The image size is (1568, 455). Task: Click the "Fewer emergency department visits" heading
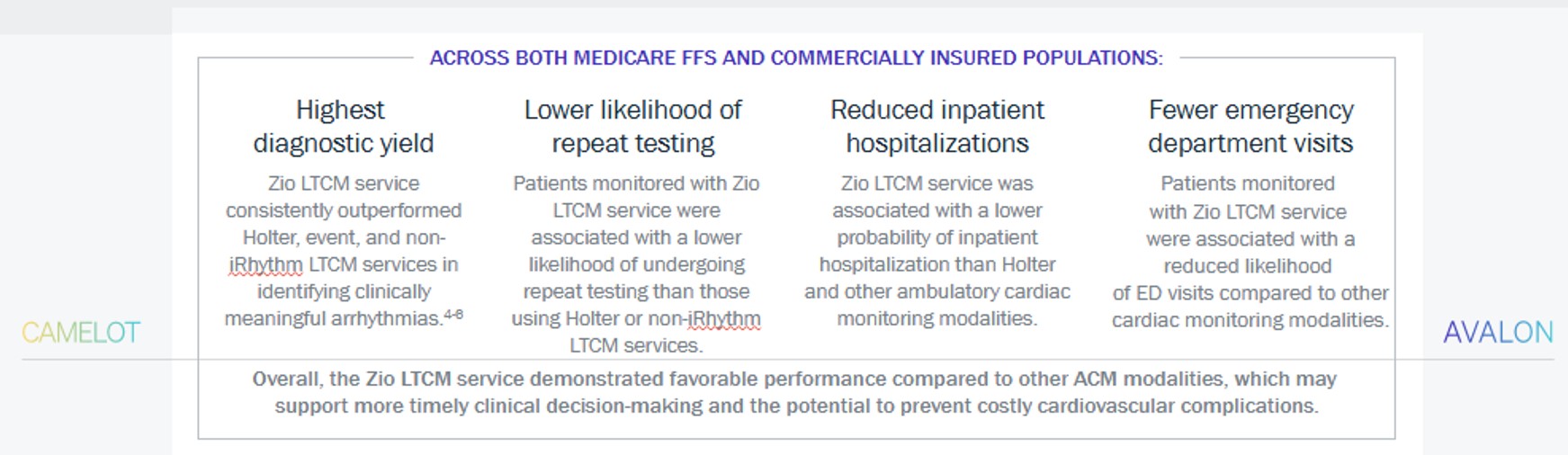click(1250, 126)
